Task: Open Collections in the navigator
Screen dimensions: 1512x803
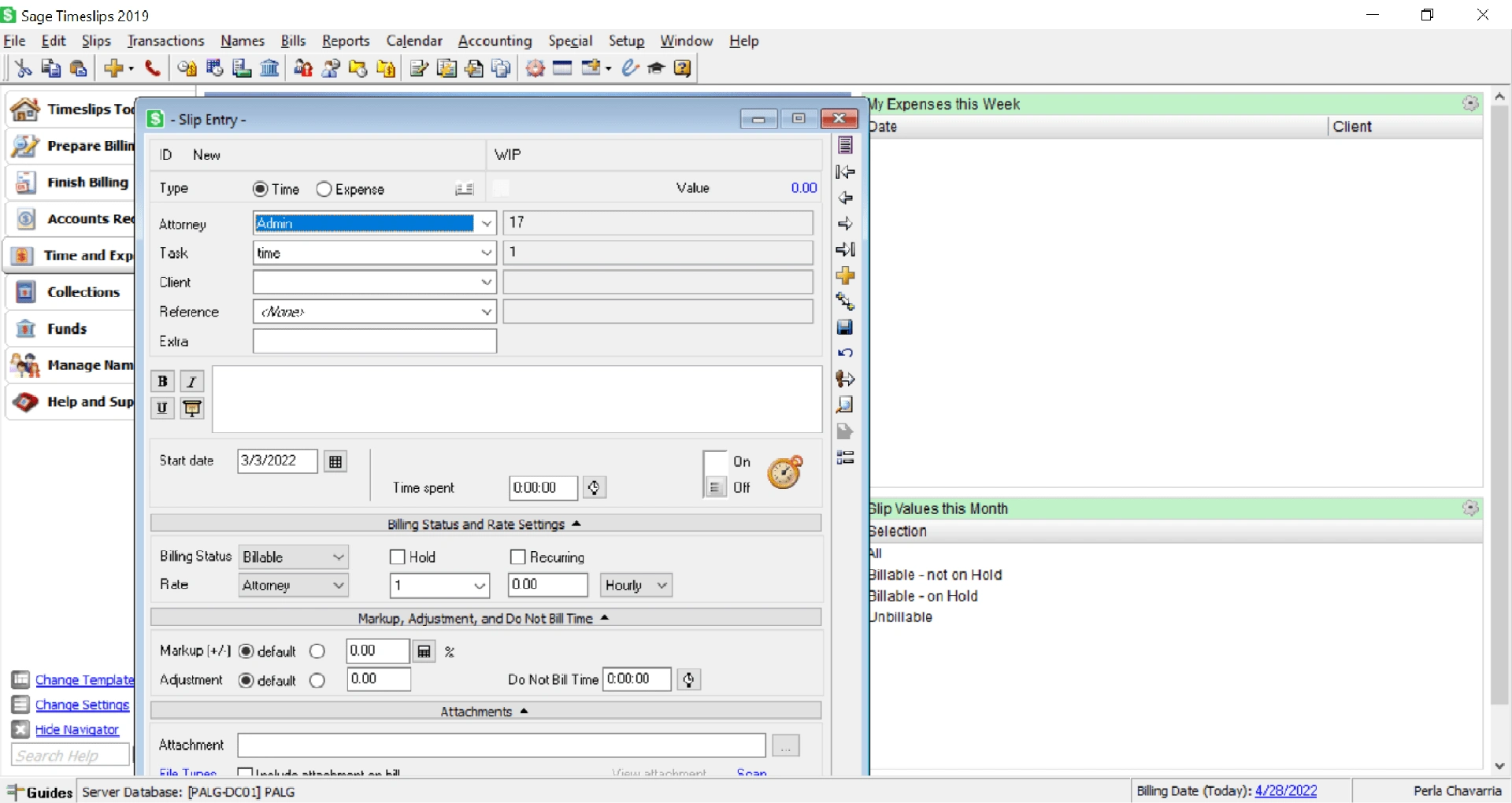Action: tap(71, 292)
